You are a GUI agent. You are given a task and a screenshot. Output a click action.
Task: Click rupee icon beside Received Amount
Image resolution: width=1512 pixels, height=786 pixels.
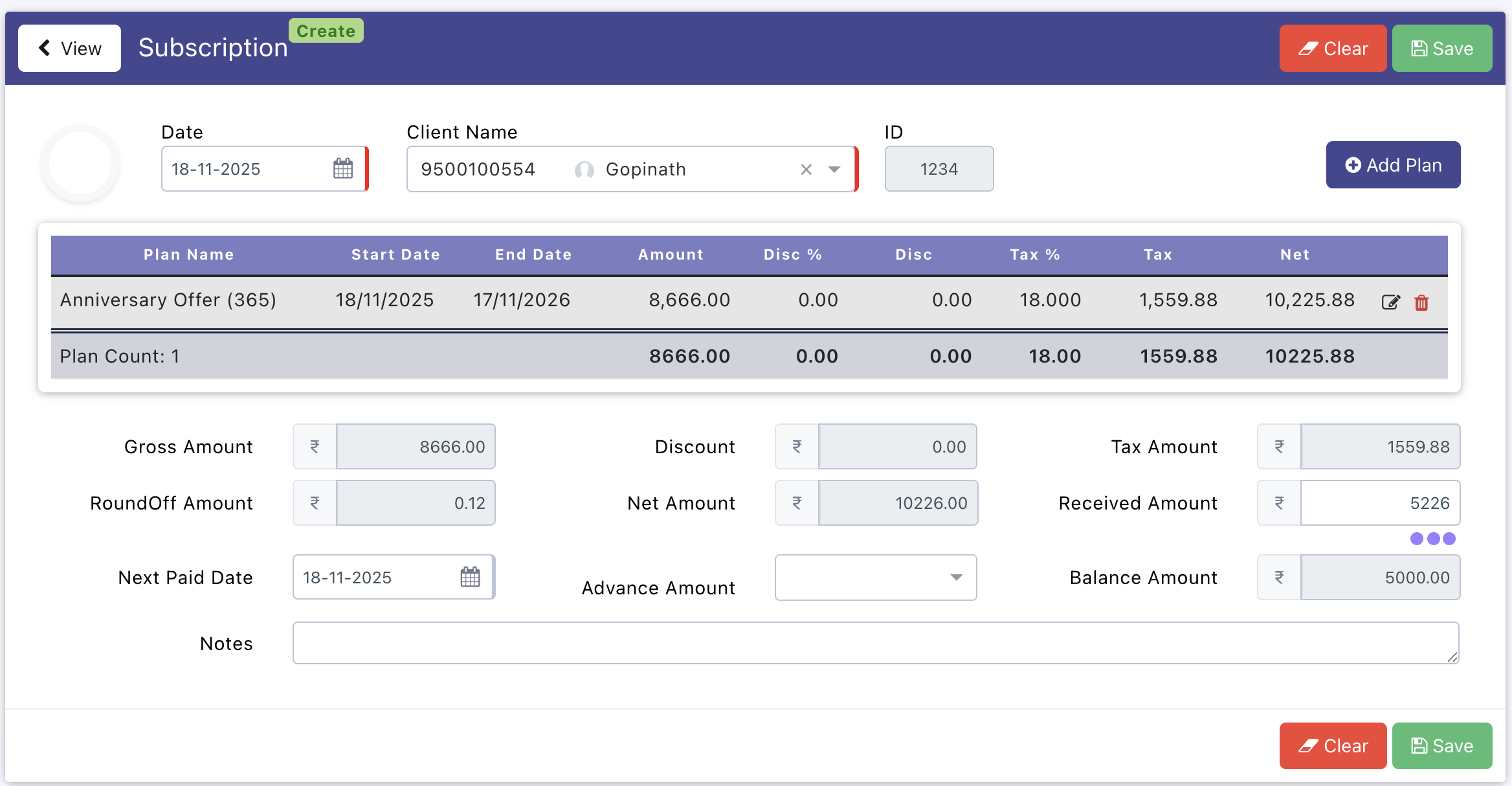click(1279, 503)
